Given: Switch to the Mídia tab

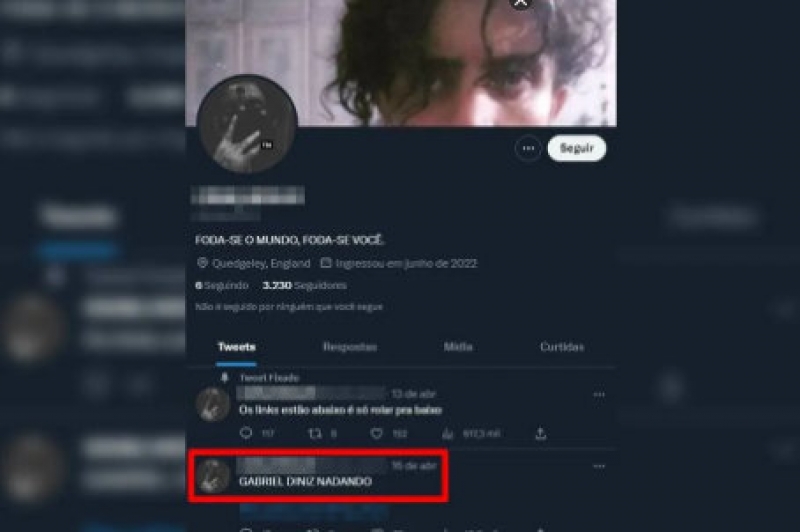Looking at the screenshot, I should [458, 347].
